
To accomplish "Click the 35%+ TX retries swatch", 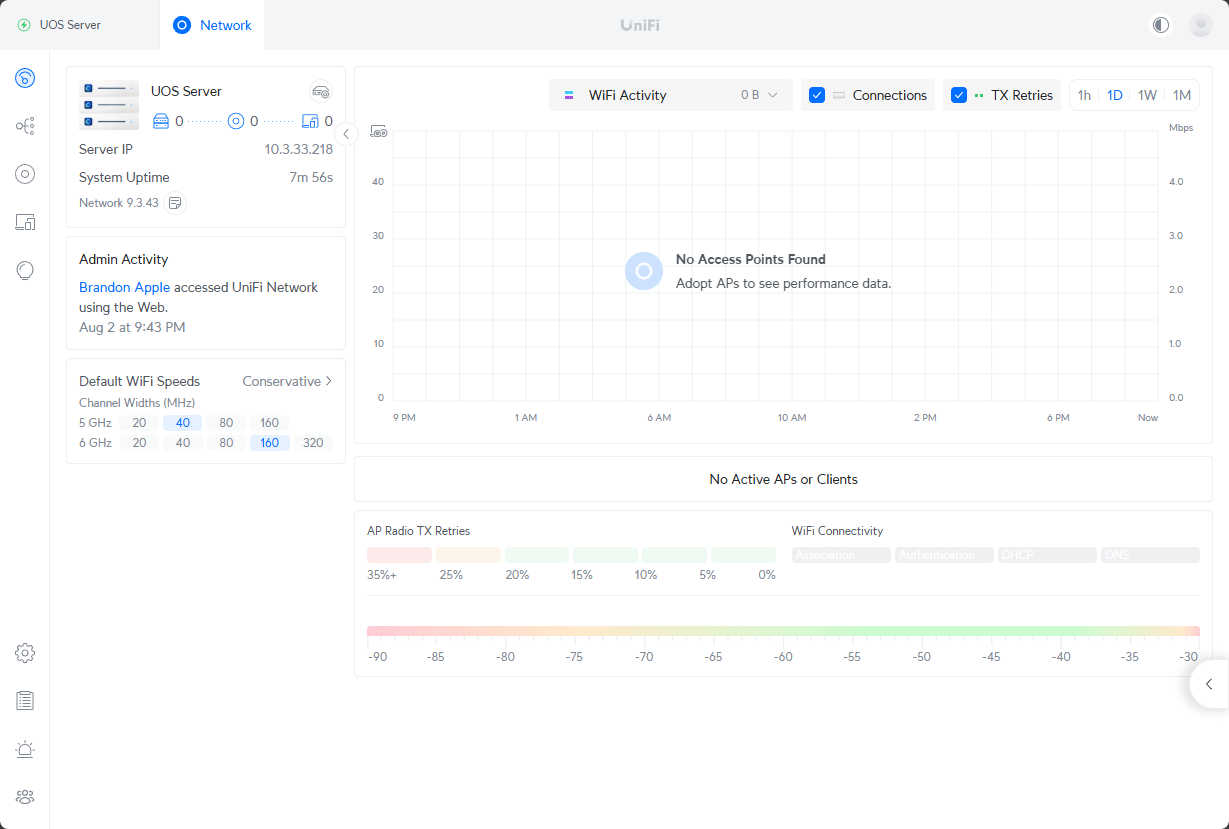I will 399,555.
